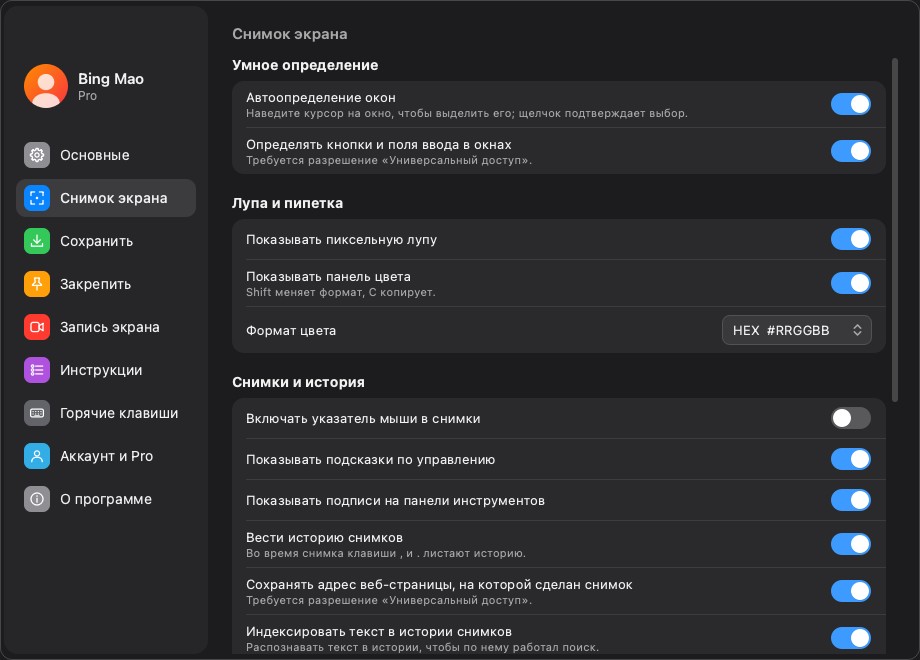Click the Bing Mao user name

(x=111, y=79)
